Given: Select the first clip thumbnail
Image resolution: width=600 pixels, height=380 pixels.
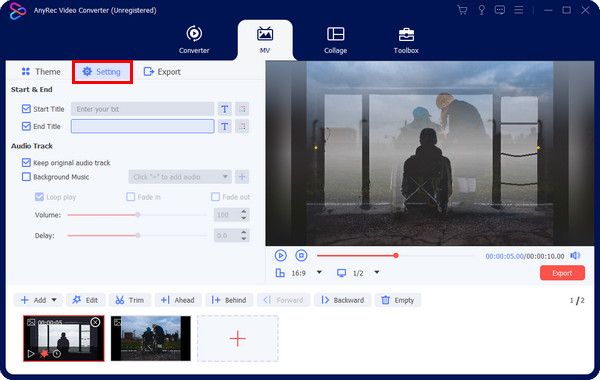Looking at the screenshot, I should point(64,338).
